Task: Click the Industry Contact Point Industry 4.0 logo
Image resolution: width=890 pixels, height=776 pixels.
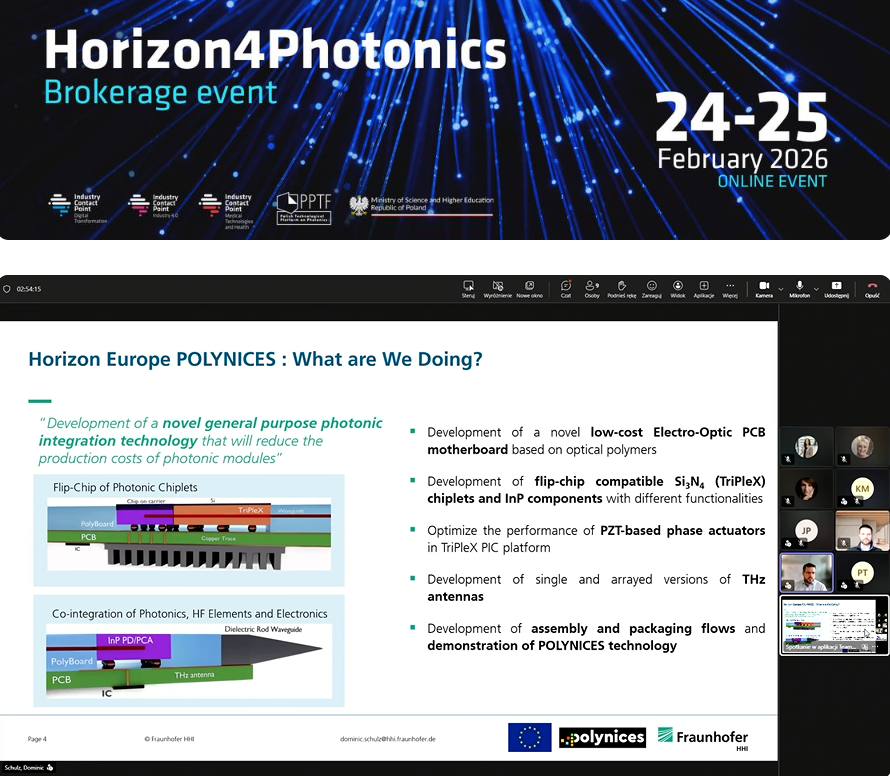Action: click(x=153, y=205)
